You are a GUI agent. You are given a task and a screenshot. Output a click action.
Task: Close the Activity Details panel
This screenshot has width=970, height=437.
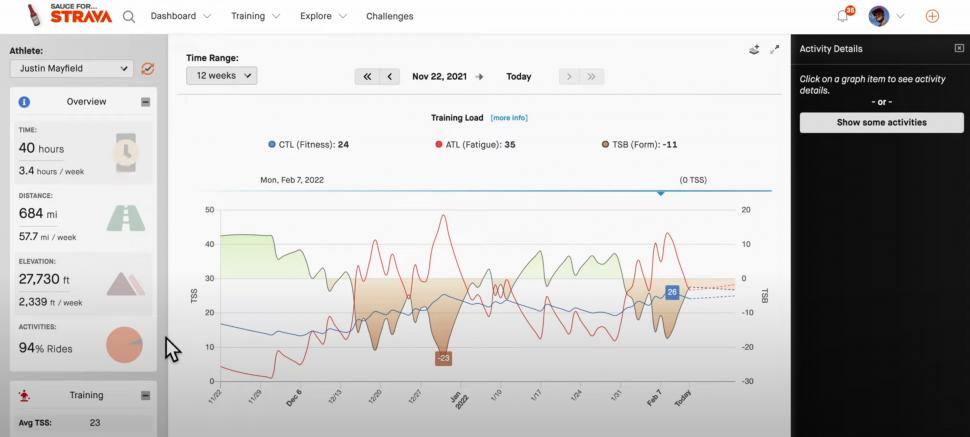959,48
